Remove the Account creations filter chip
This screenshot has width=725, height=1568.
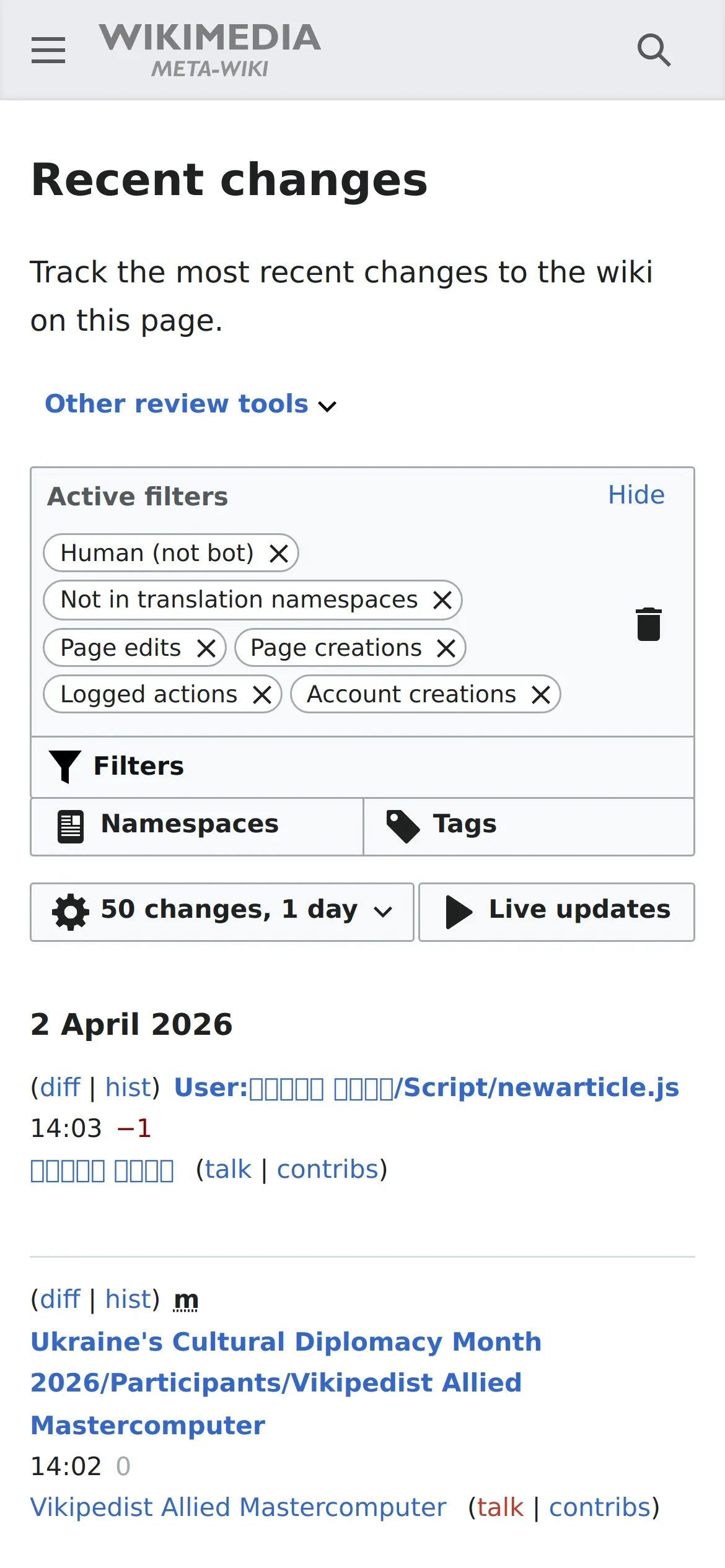[x=541, y=694]
